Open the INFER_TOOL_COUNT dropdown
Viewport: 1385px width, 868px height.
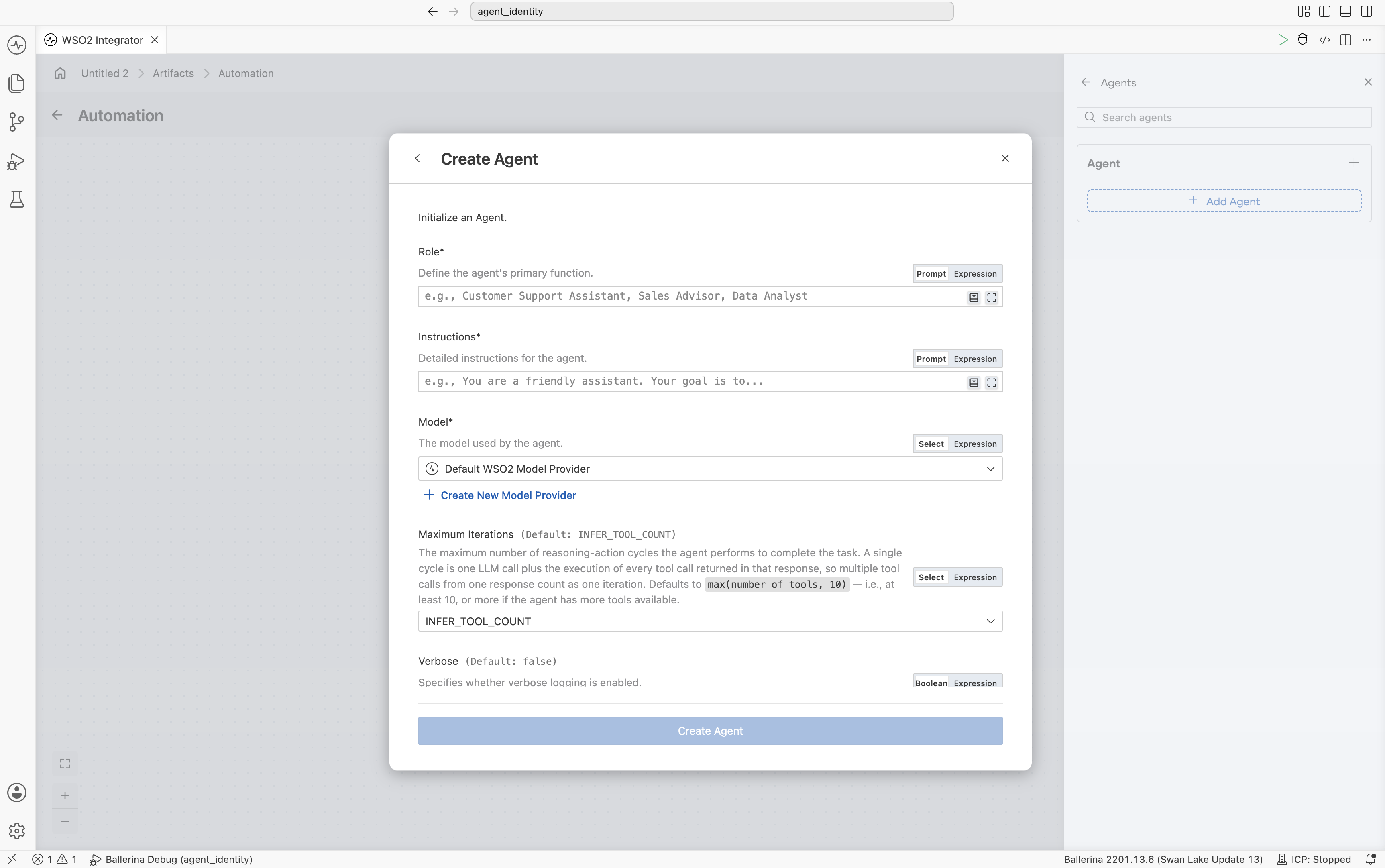[x=710, y=621]
